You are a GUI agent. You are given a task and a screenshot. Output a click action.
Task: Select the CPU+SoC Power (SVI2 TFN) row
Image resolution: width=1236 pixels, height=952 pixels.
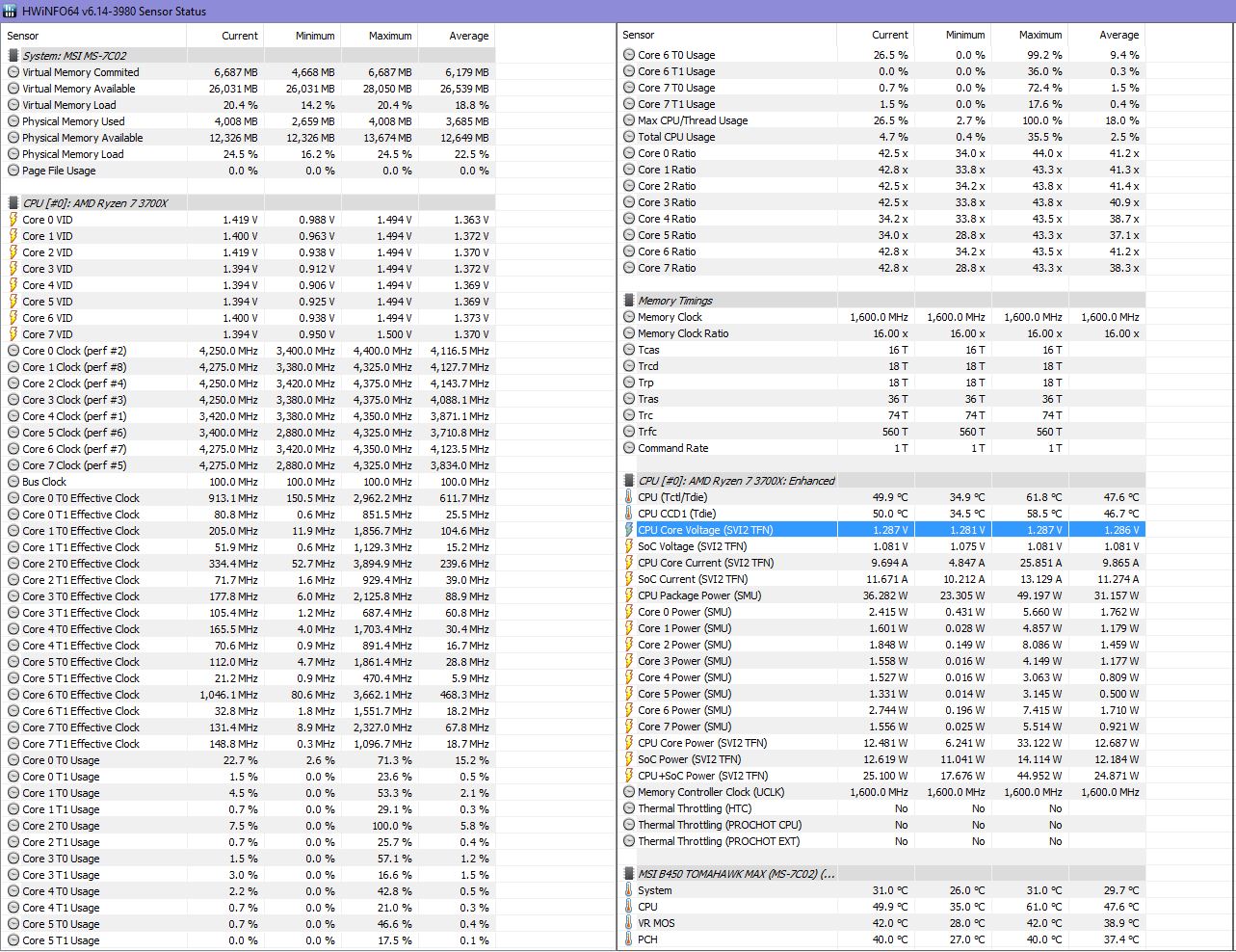point(881,776)
